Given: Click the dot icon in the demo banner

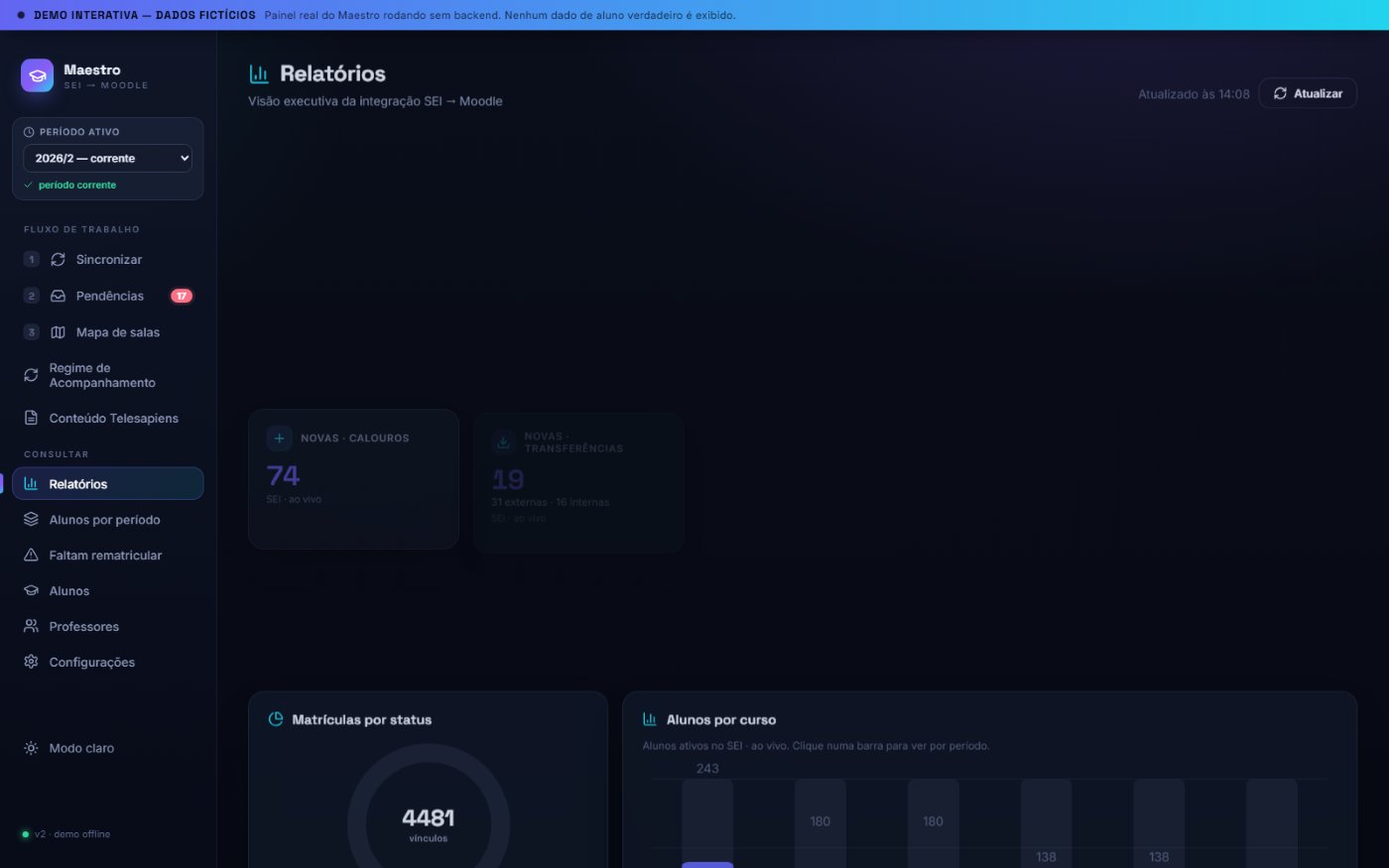Looking at the screenshot, I should coord(21,15).
